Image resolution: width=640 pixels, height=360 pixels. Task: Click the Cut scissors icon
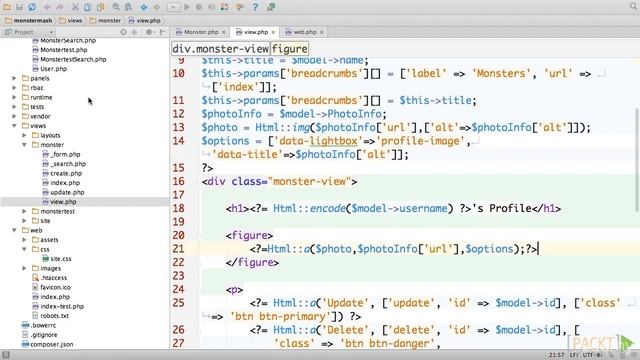(75, 7)
